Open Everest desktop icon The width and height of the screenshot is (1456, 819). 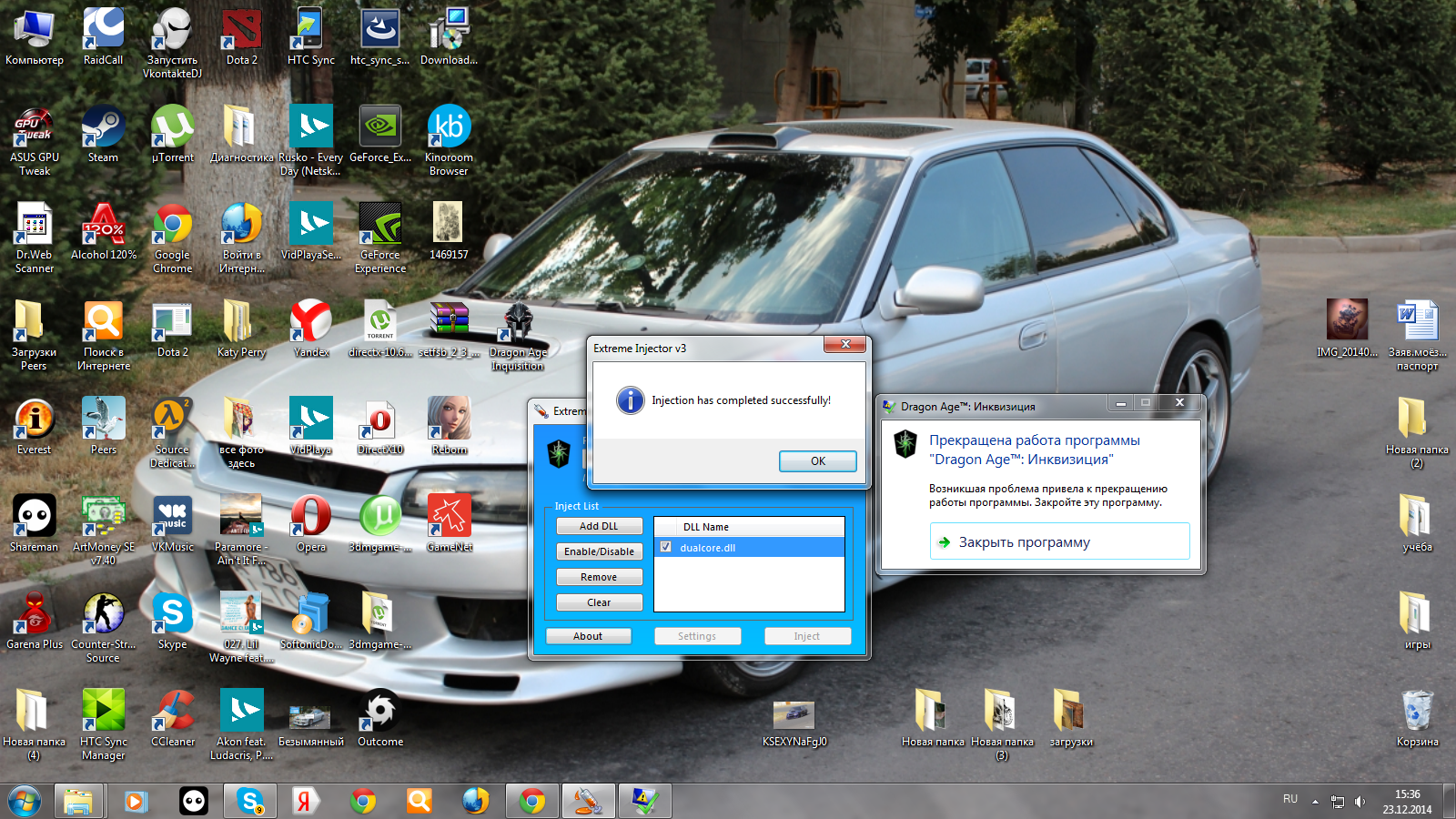[x=35, y=426]
